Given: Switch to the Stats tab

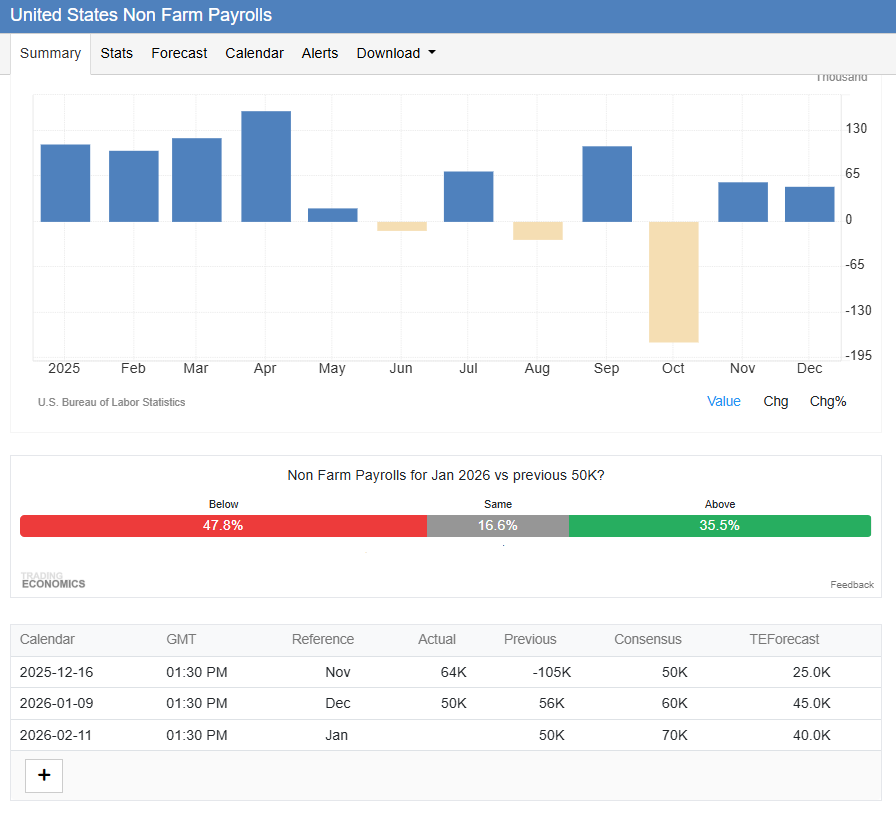Looking at the screenshot, I should 116,53.
